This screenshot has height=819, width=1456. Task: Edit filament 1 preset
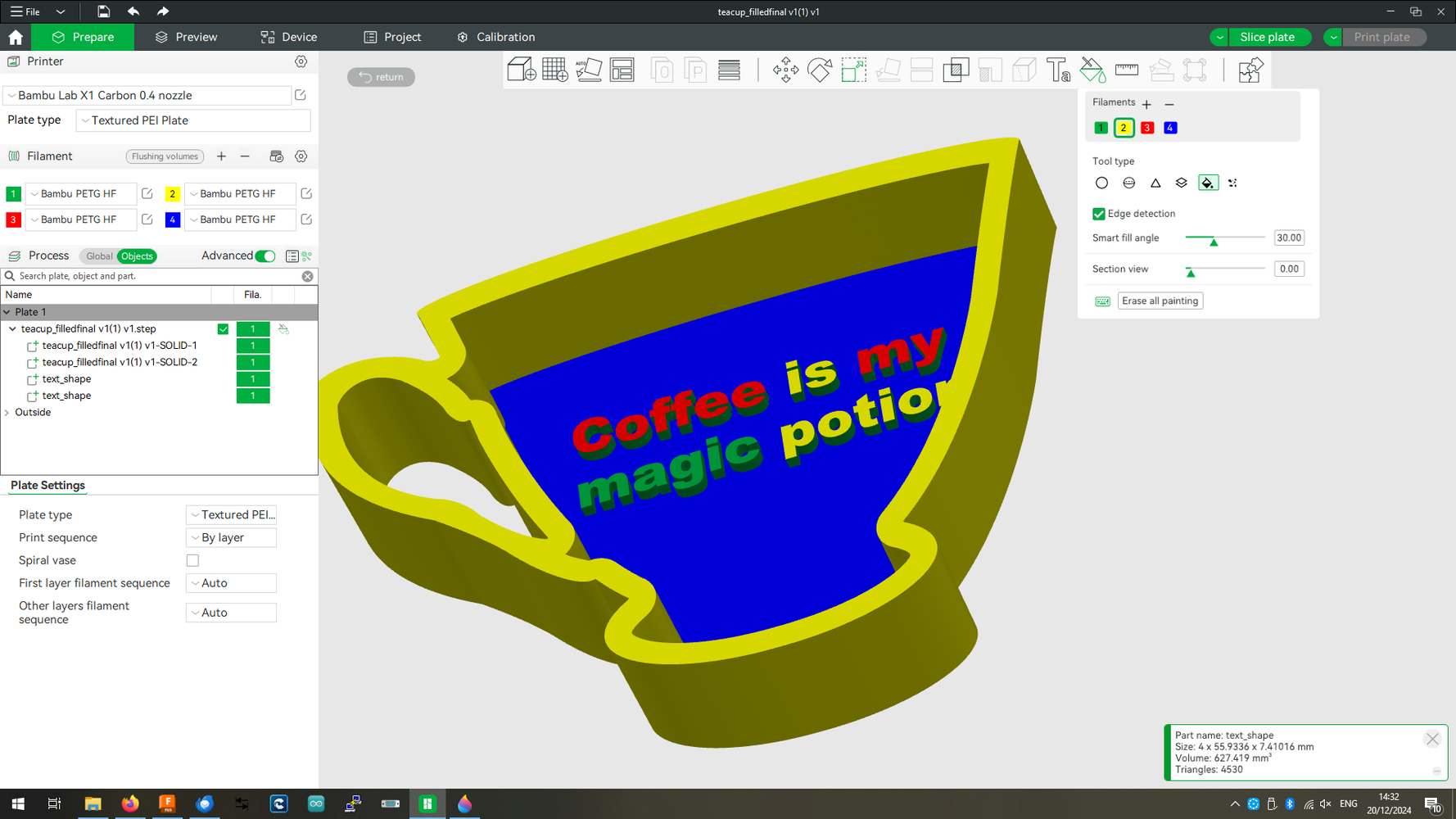(147, 194)
